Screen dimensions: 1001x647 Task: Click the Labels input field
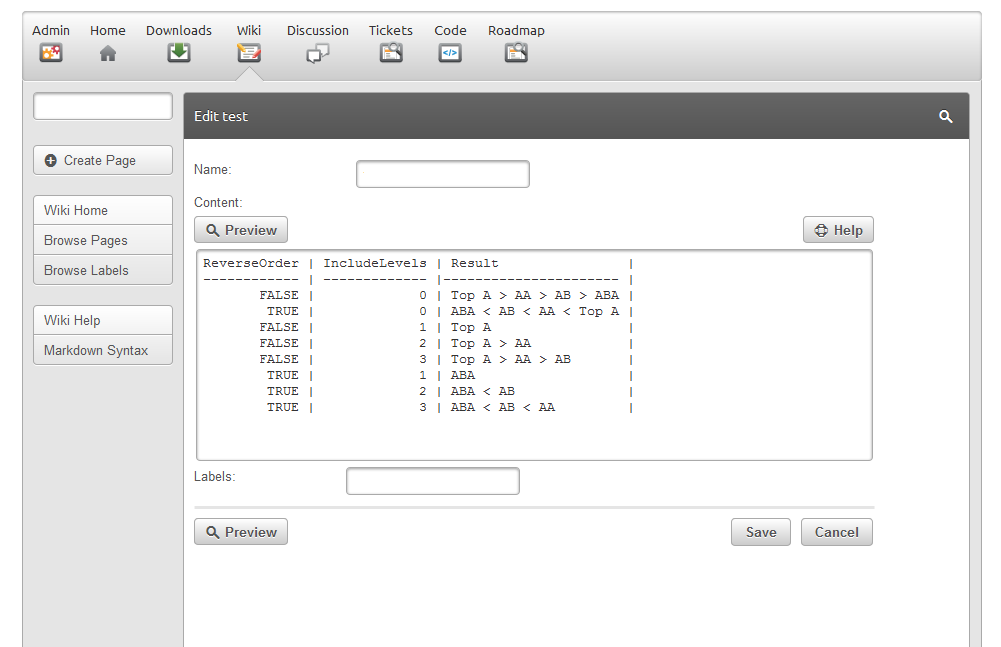[432, 481]
